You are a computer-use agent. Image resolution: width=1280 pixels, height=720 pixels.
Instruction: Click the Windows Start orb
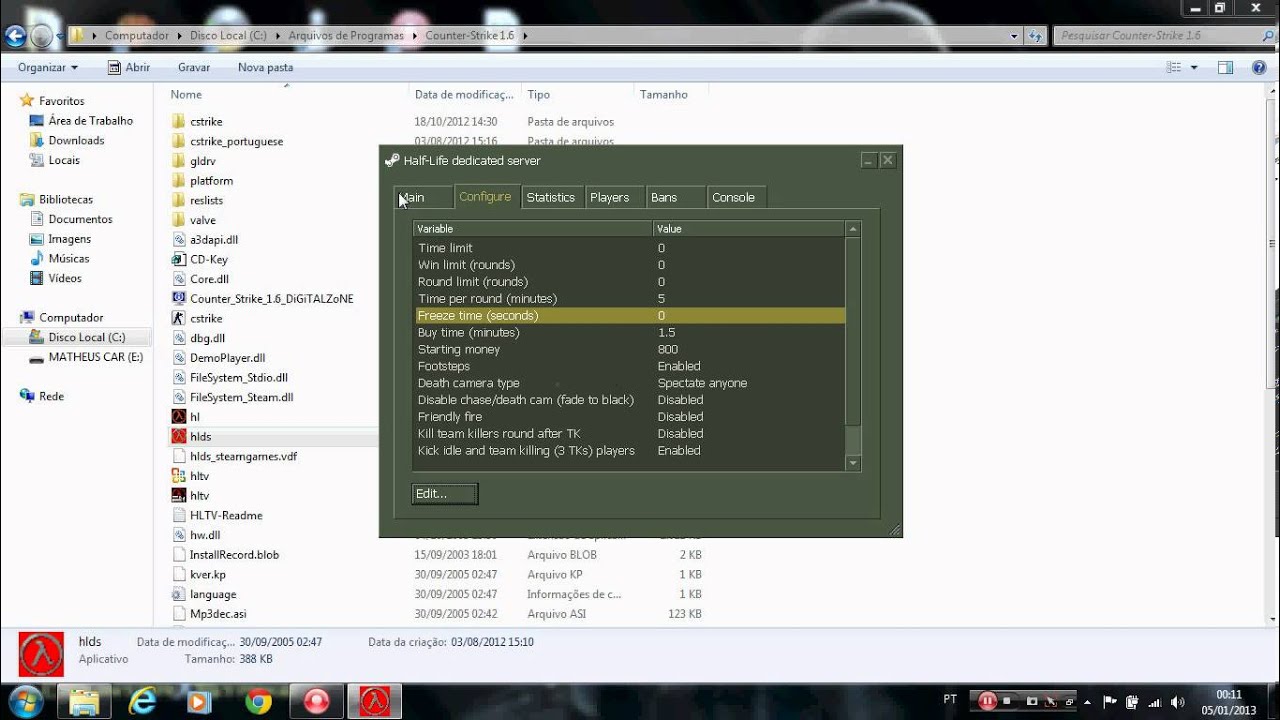click(x=26, y=700)
